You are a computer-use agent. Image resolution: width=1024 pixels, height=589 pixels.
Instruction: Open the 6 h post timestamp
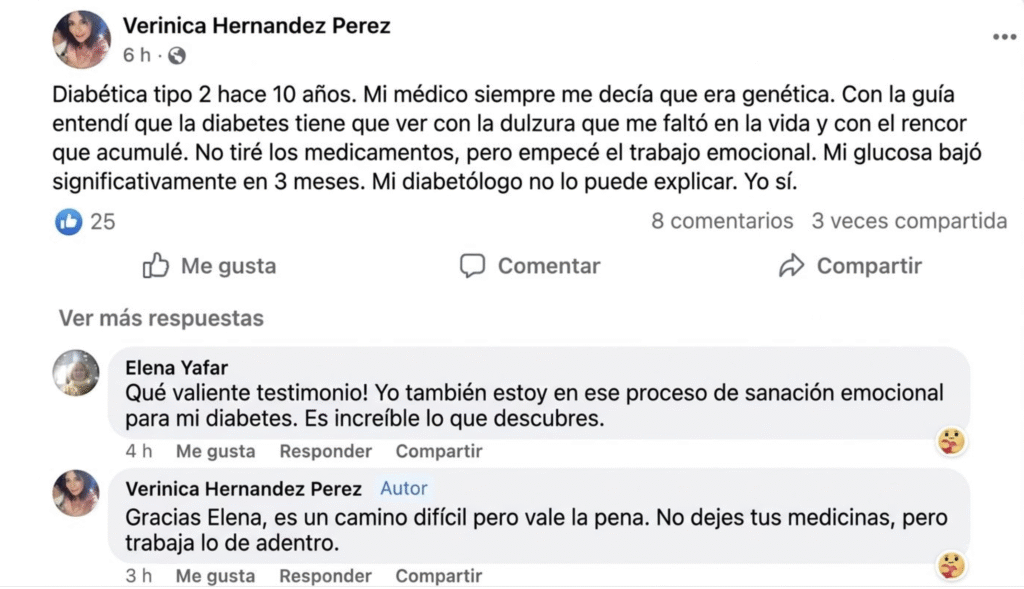136,55
